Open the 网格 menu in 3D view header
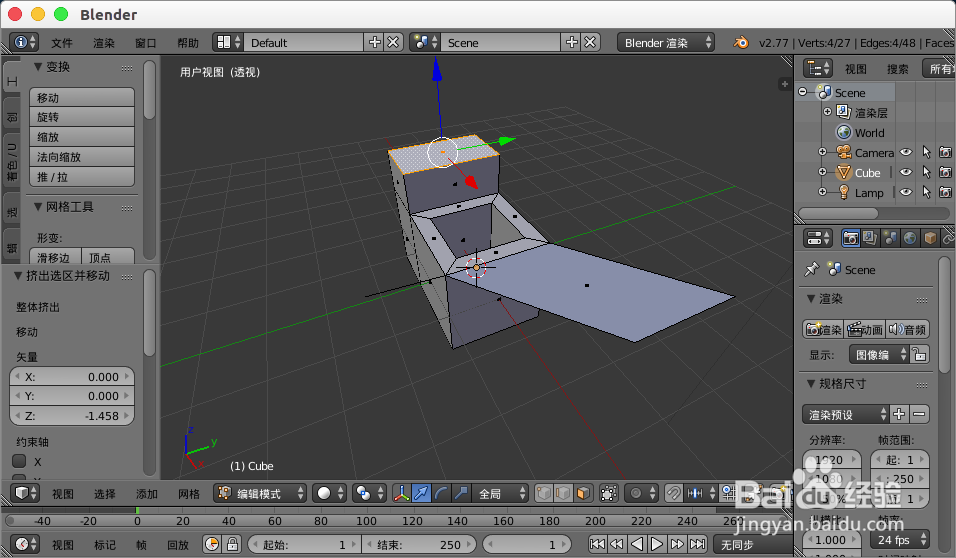Image resolution: width=956 pixels, height=558 pixels. pyautogui.click(x=188, y=493)
